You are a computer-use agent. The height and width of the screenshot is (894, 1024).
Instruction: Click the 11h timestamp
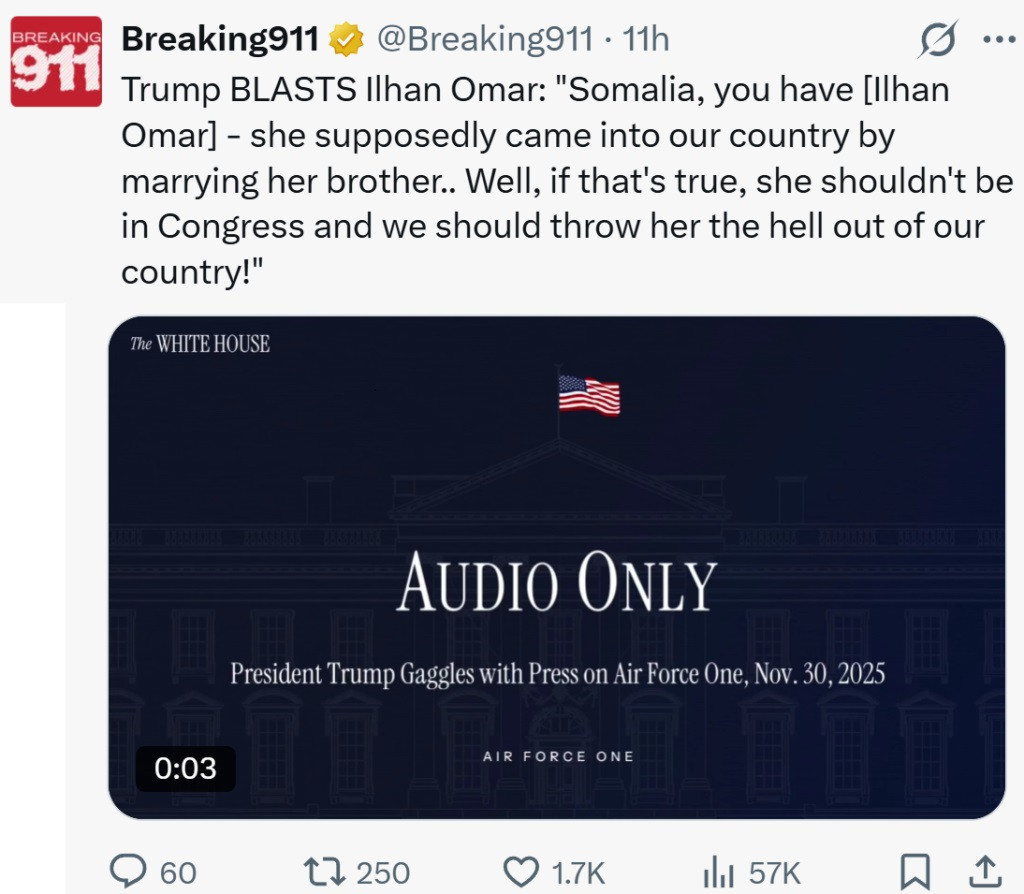[646, 40]
